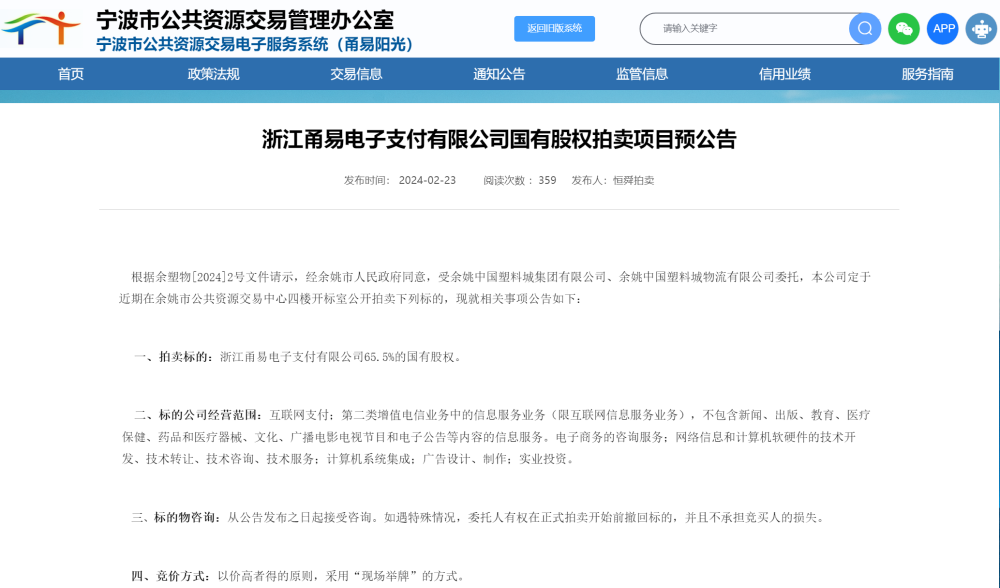Click the blue APP download icon
The height and width of the screenshot is (588, 1000).
point(942,29)
